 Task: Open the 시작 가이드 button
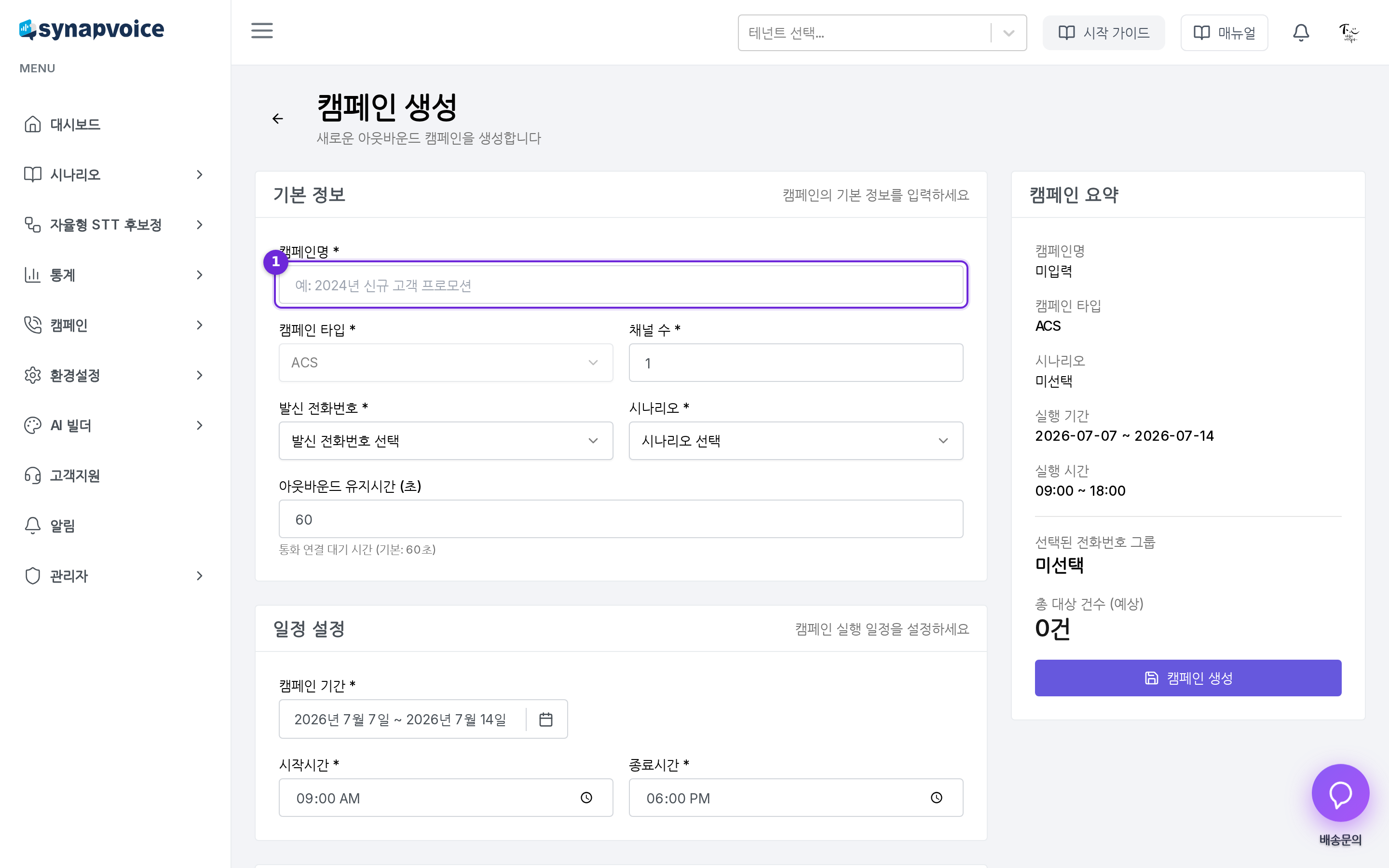[1103, 33]
